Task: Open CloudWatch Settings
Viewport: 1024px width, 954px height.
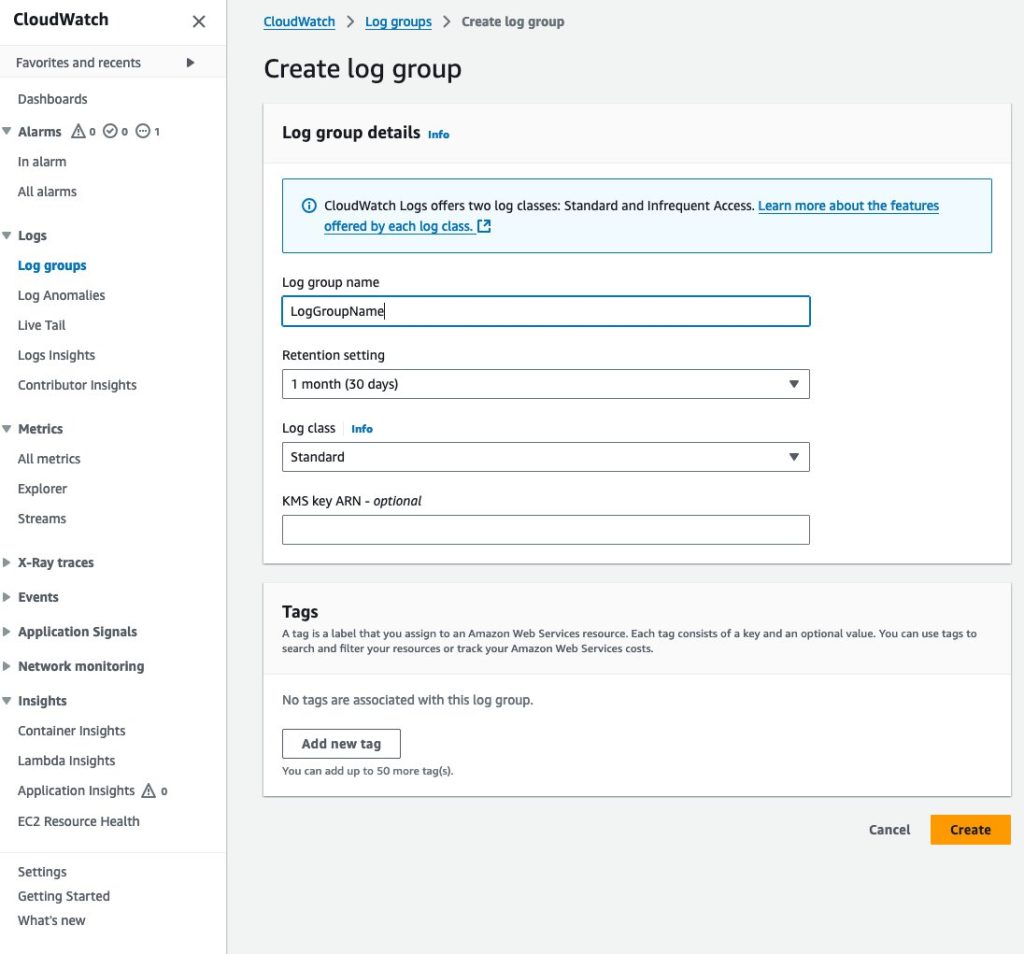Action: 42,872
